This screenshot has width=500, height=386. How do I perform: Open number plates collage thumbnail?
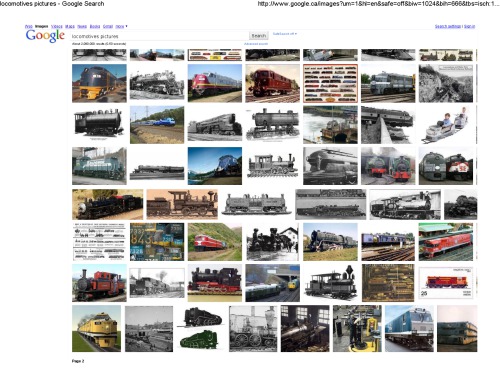click(157, 242)
